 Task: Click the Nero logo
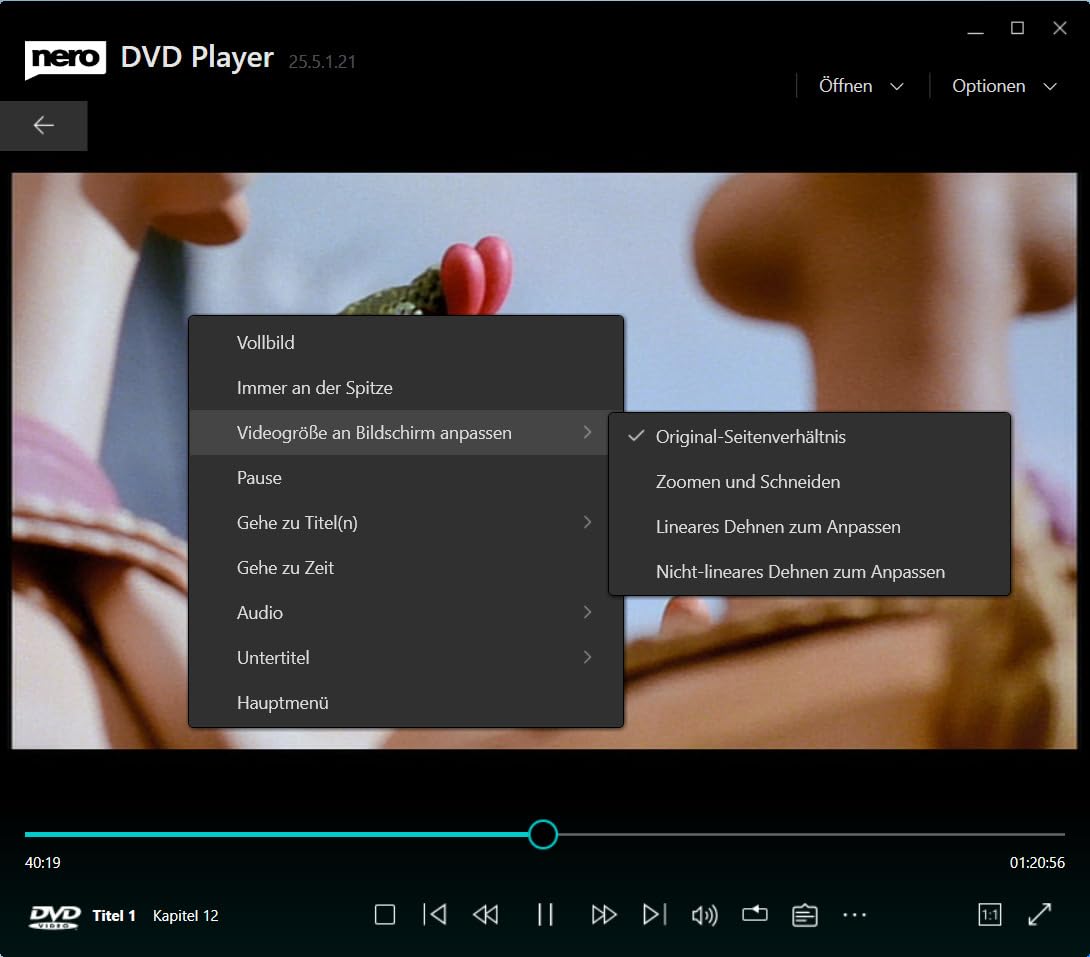pyautogui.click(x=65, y=60)
